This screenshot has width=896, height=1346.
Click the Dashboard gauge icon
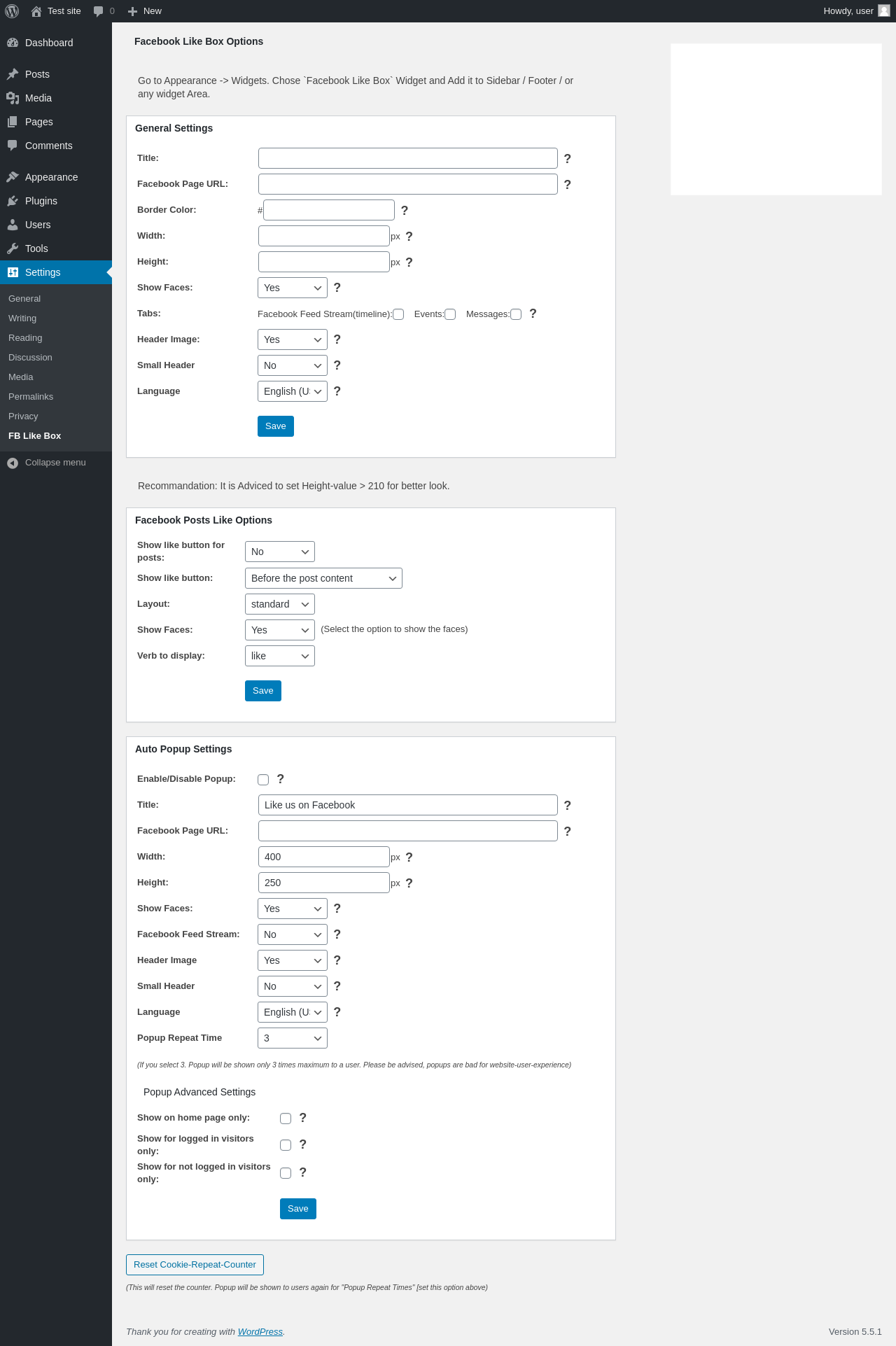click(x=13, y=43)
